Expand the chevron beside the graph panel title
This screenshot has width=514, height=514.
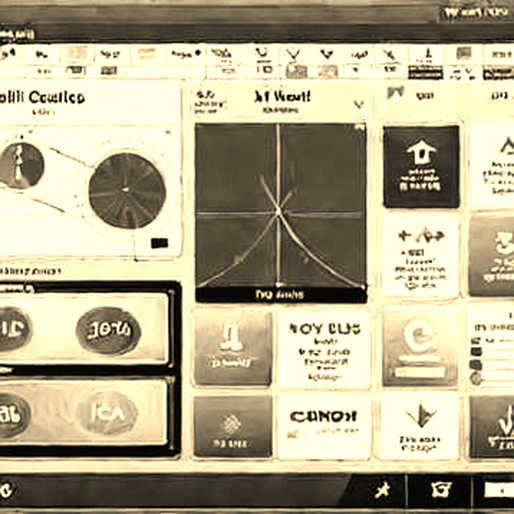[x=358, y=105]
